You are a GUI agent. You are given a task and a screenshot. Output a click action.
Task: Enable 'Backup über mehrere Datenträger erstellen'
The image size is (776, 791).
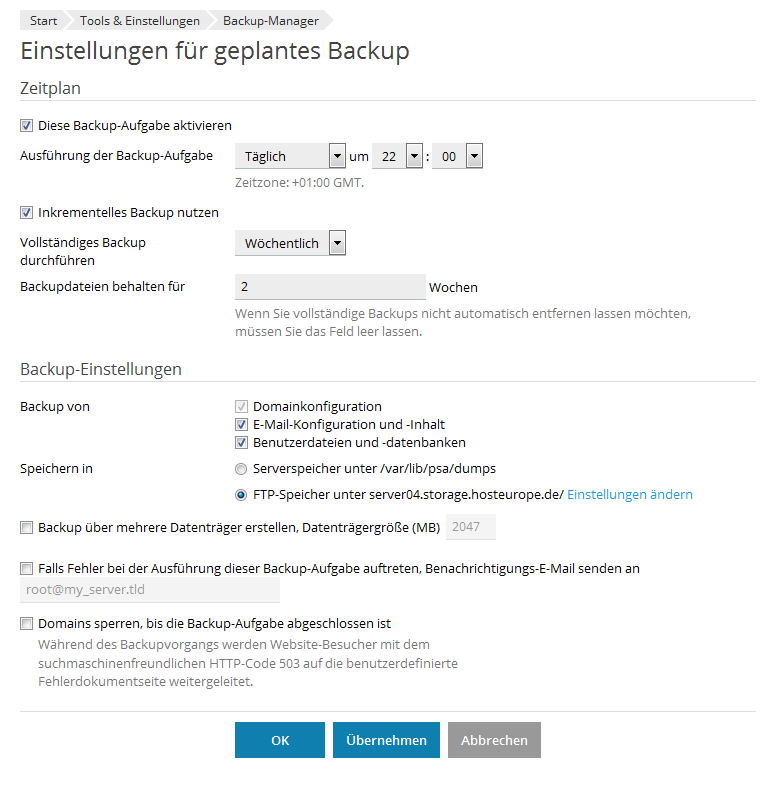point(27,528)
